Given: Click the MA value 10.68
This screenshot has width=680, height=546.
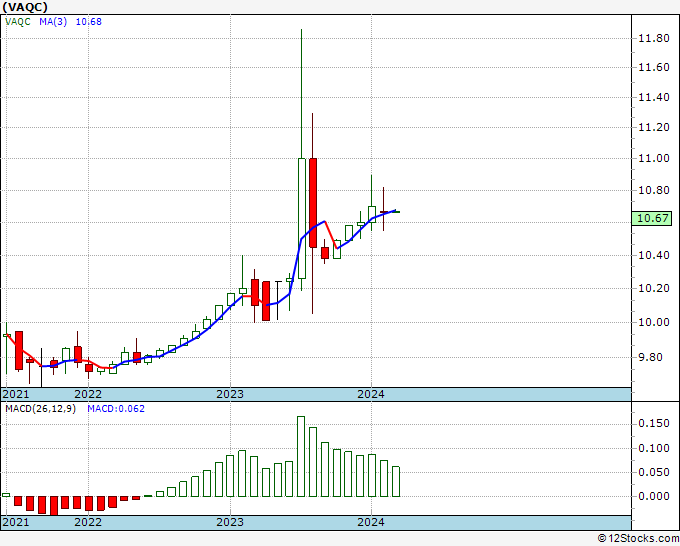Looking at the screenshot, I should tap(88, 21).
